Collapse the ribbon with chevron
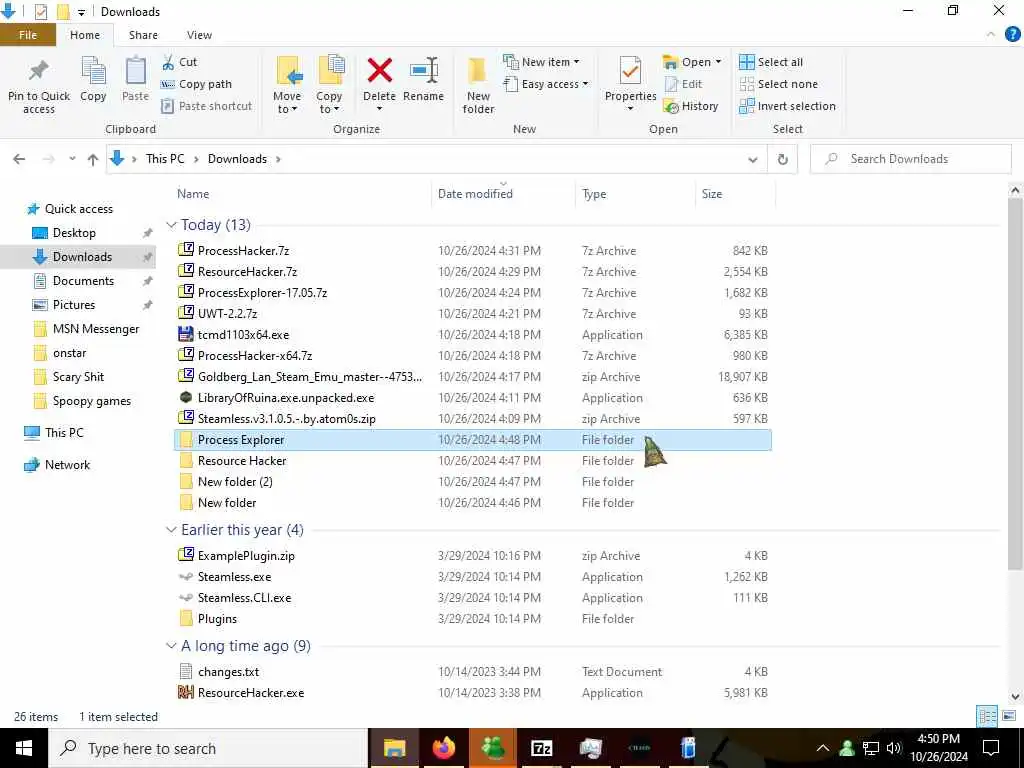 click(x=991, y=35)
